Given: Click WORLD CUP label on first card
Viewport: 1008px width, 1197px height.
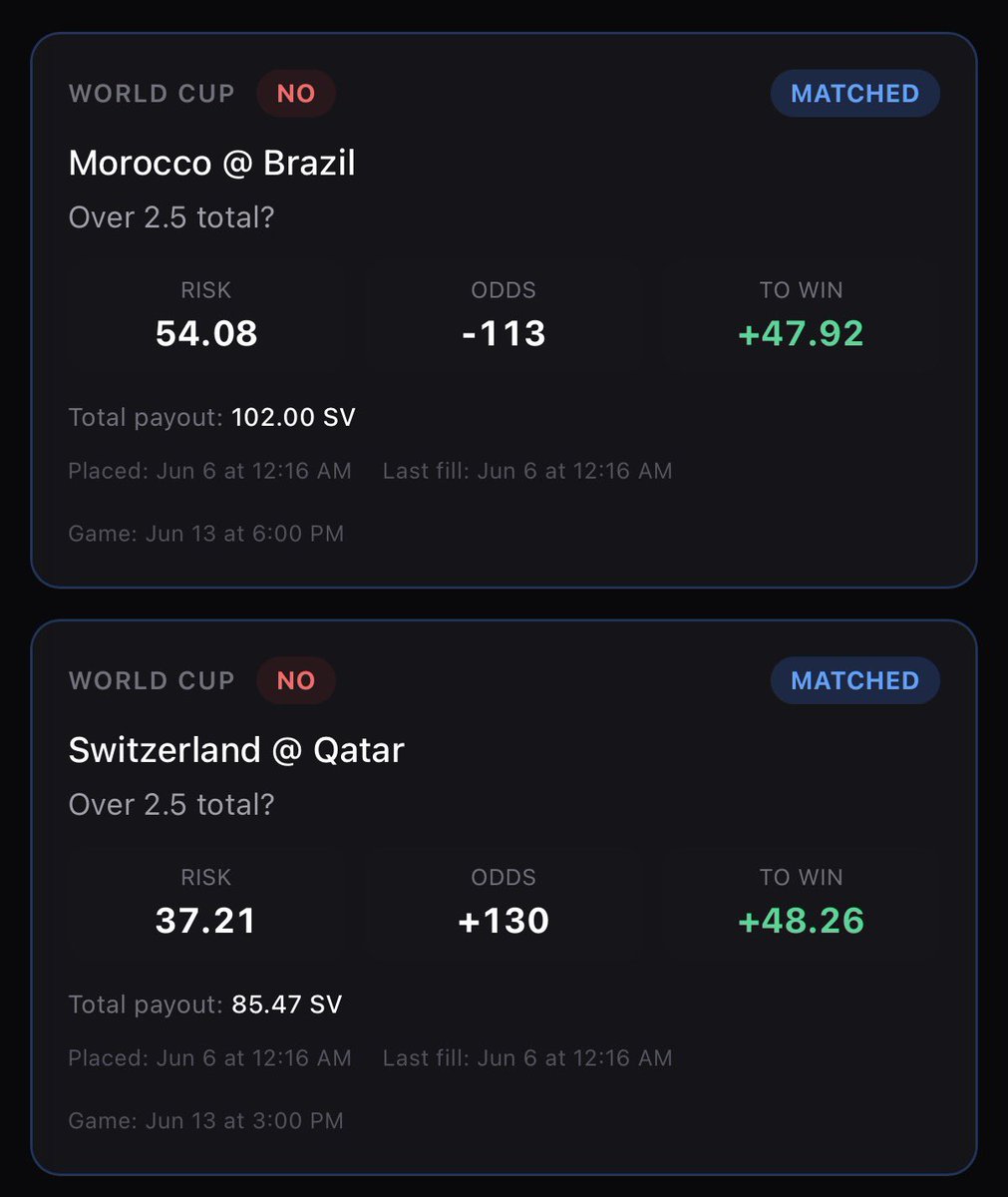Looking at the screenshot, I should pos(152,94).
